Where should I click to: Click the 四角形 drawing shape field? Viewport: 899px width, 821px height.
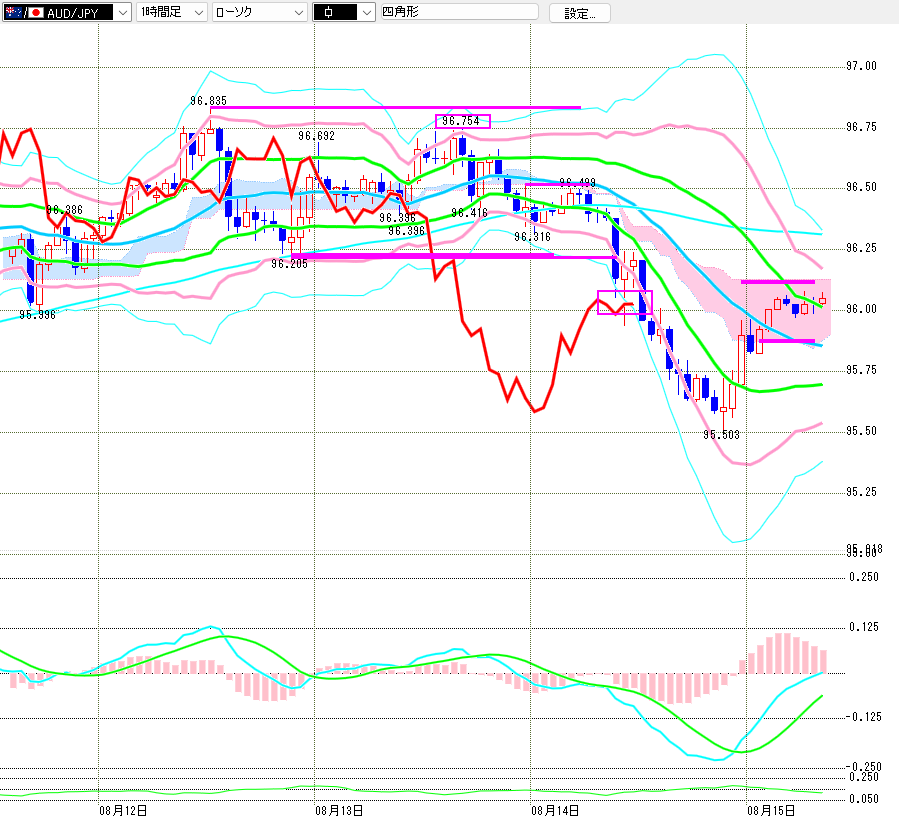point(460,11)
